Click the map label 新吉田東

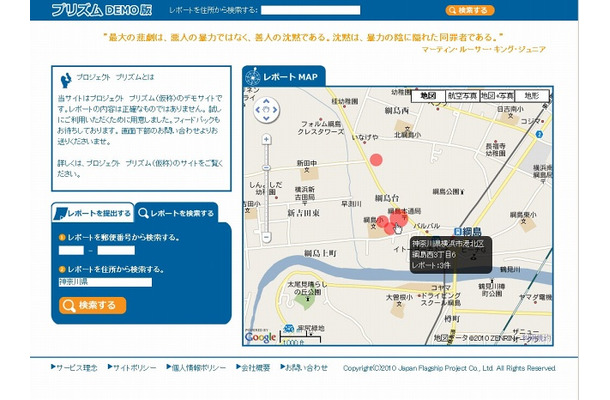303,213
